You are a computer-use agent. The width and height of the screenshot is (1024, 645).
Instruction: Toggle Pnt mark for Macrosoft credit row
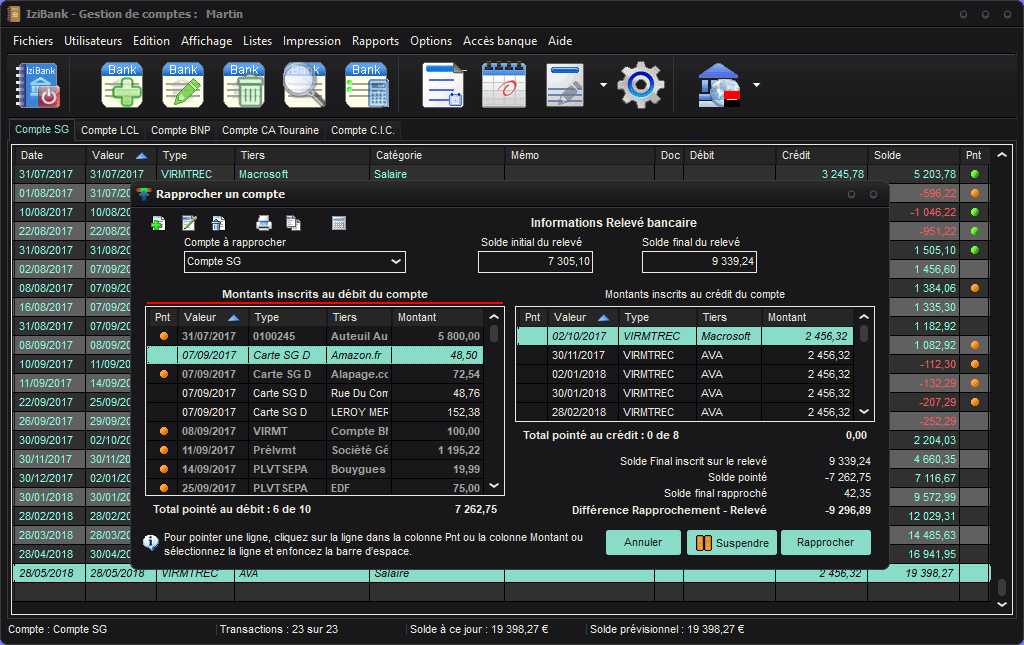tap(533, 336)
